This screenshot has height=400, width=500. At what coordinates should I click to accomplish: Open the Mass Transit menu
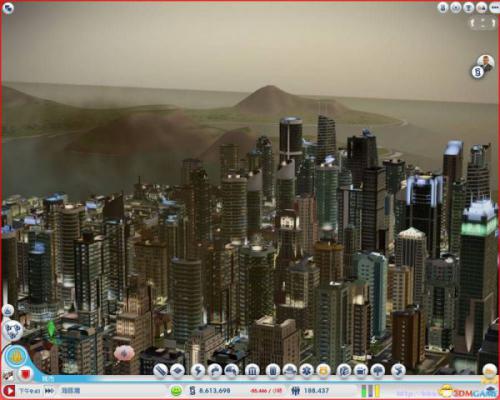(x=361, y=370)
